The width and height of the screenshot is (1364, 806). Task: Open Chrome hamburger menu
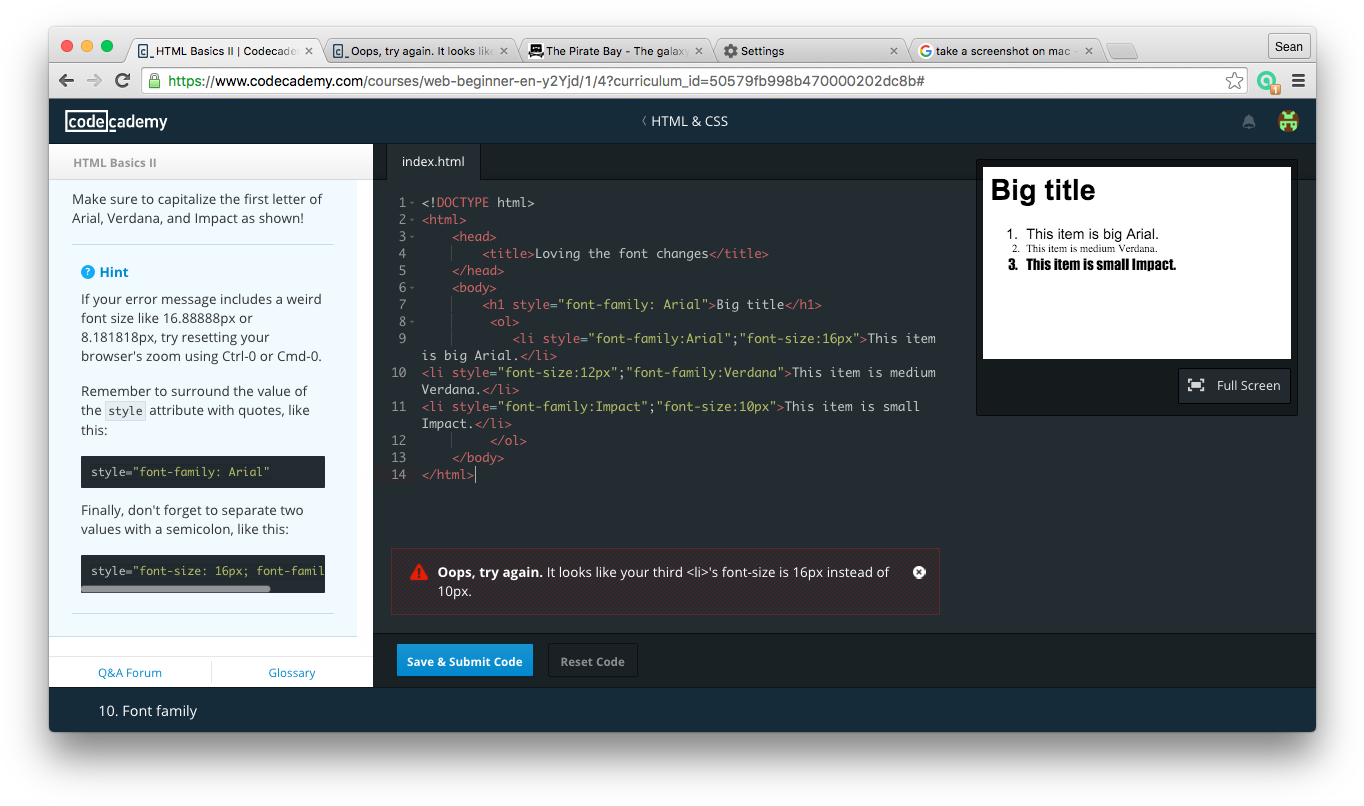[x=1298, y=81]
